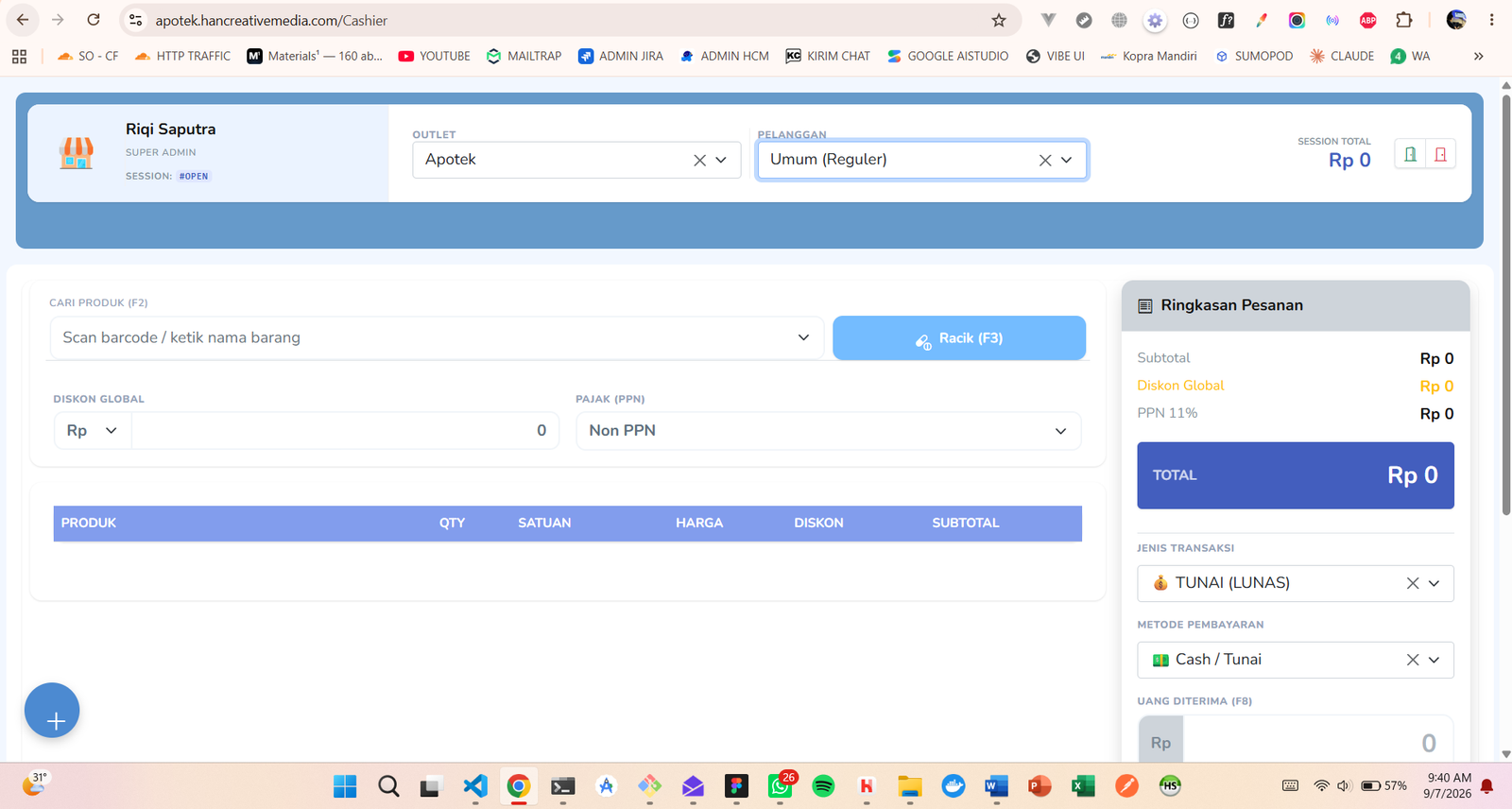
Task: Open the Metode Pembayaran dropdown arrow
Action: pyautogui.click(x=1435, y=660)
